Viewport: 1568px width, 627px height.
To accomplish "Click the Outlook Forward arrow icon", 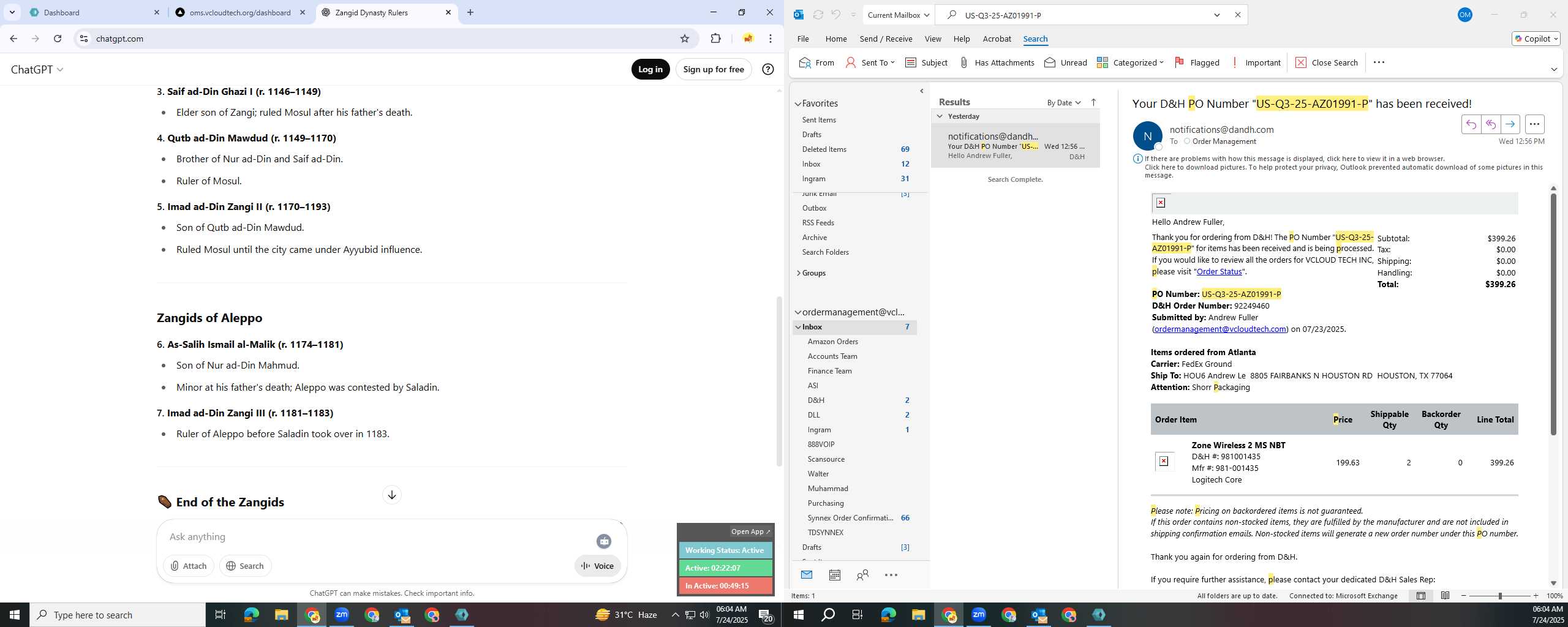I will click(1510, 124).
